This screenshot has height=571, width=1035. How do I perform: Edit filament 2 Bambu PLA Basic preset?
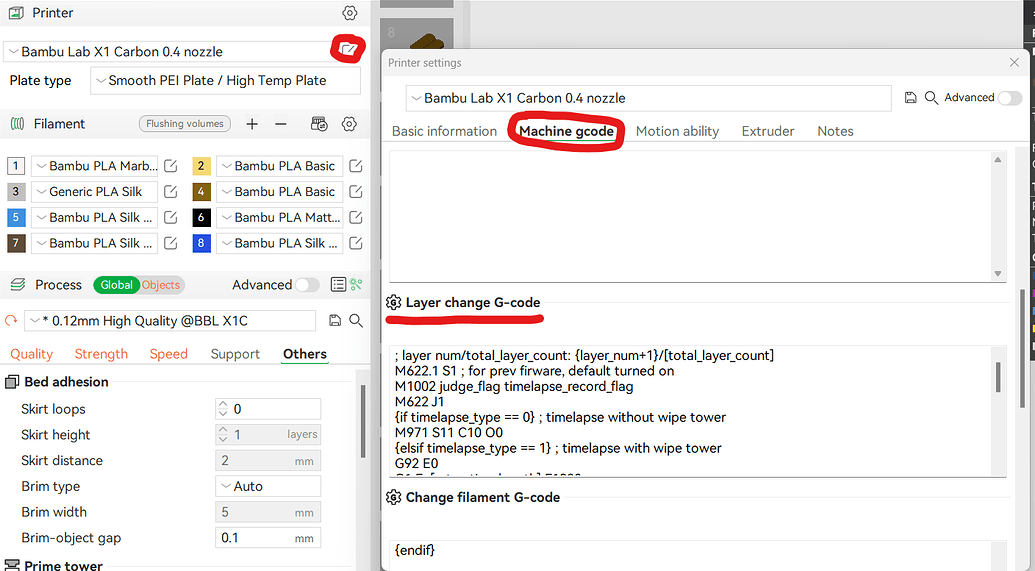click(x=356, y=166)
